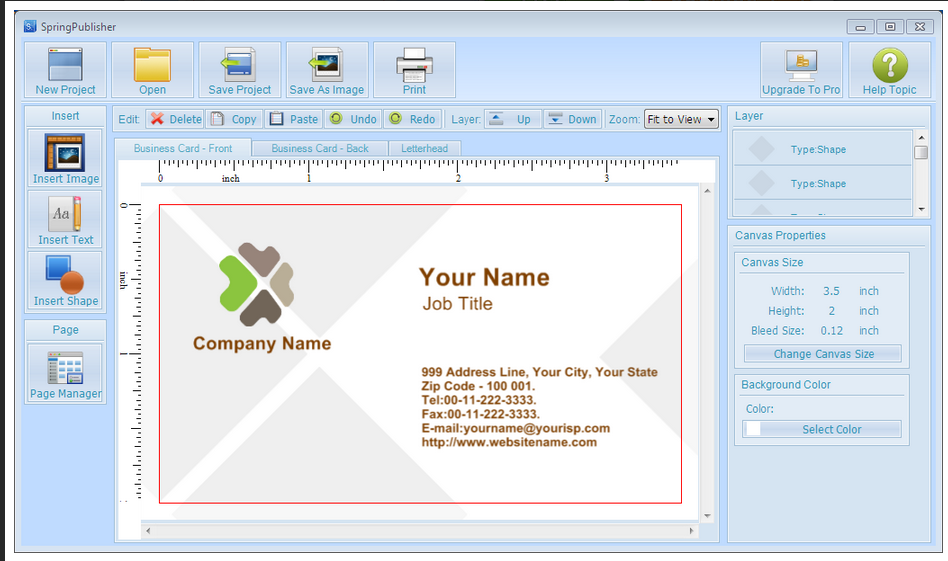Screen dimensions: 948x561
Task: Click Layer panel scroll up arrow
Action: pos(921,137)
